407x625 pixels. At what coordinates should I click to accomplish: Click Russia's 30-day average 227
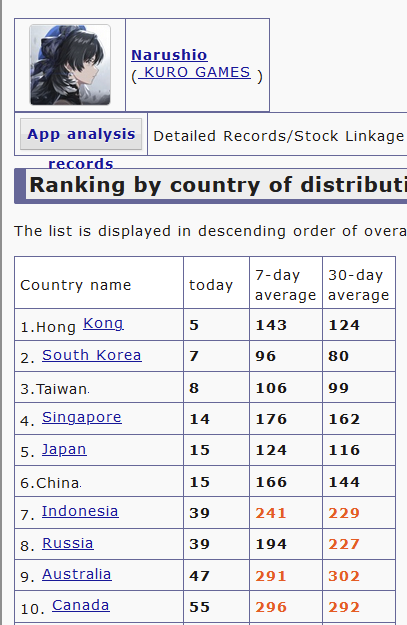(x=344, y=544)
